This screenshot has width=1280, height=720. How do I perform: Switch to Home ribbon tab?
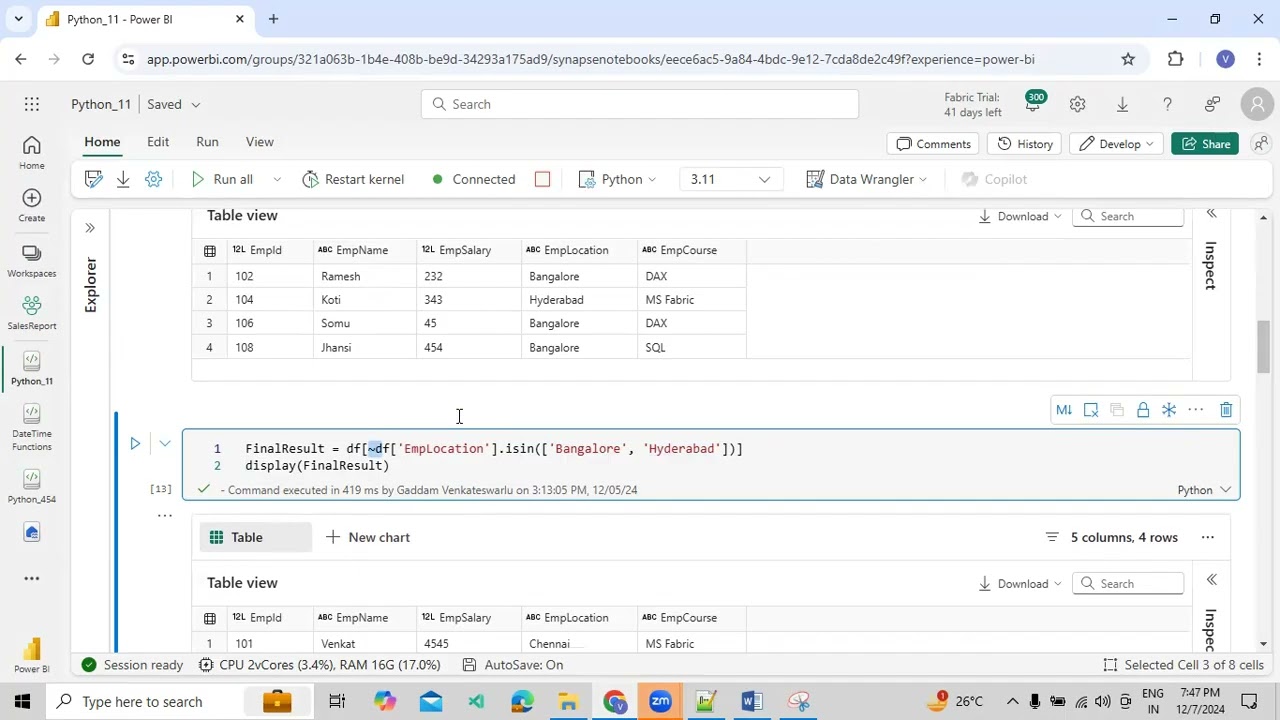(x=102, y=142)
